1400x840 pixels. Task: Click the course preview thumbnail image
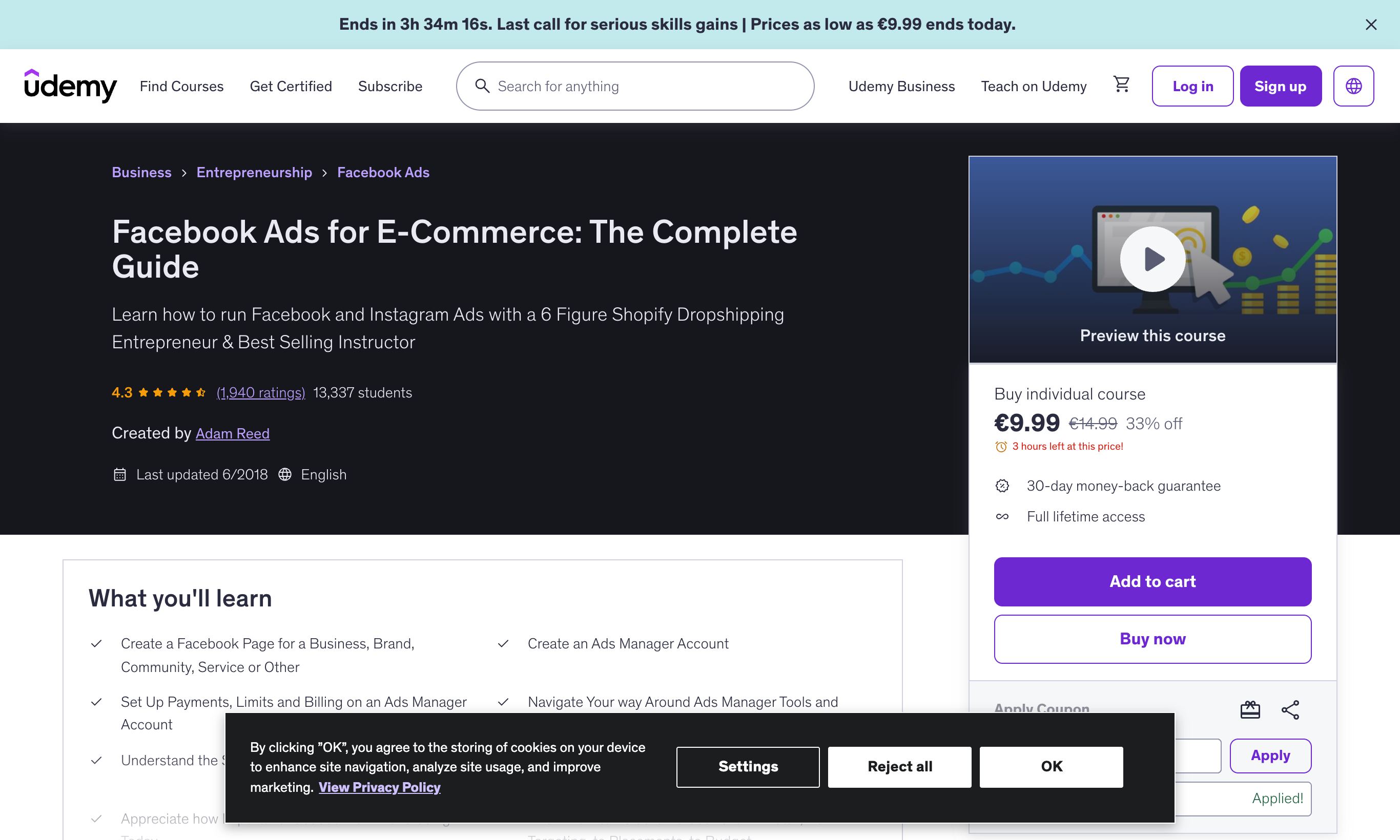1152,259
